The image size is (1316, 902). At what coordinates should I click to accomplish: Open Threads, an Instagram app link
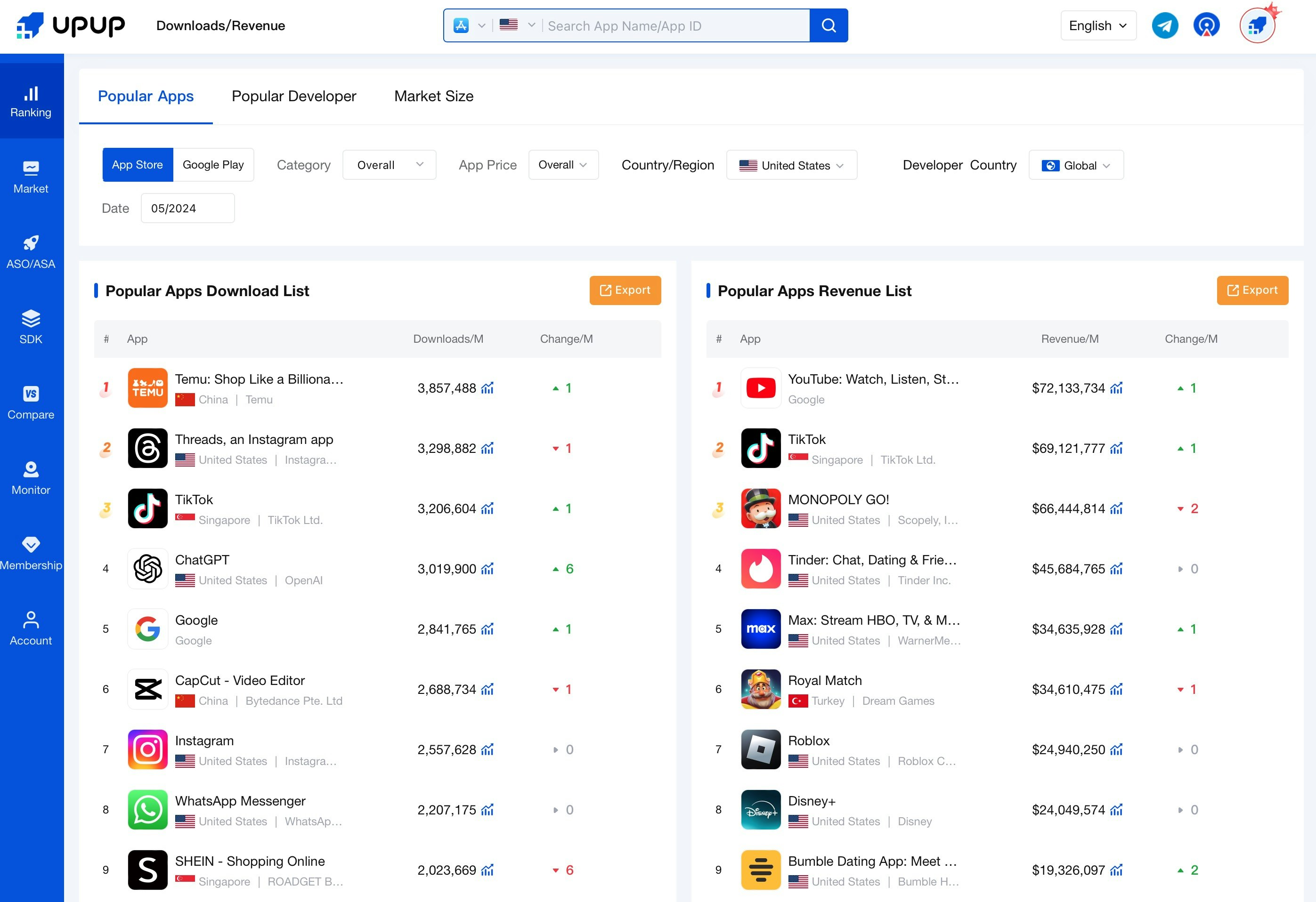tap(254, 440)
